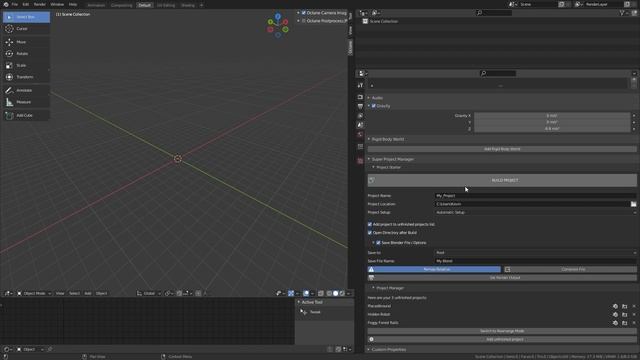
Task: Uncheck Open Directory after Build
Action: pyautogui.click(x=370, y=233)
